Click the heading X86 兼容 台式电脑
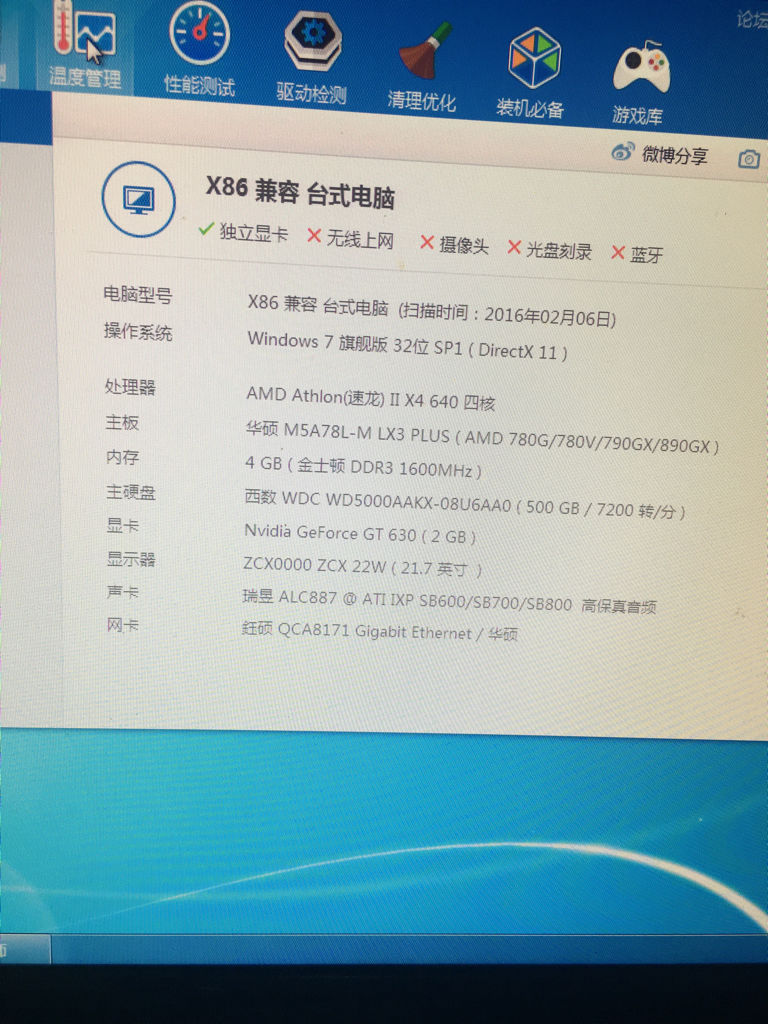 pos(300,191)
